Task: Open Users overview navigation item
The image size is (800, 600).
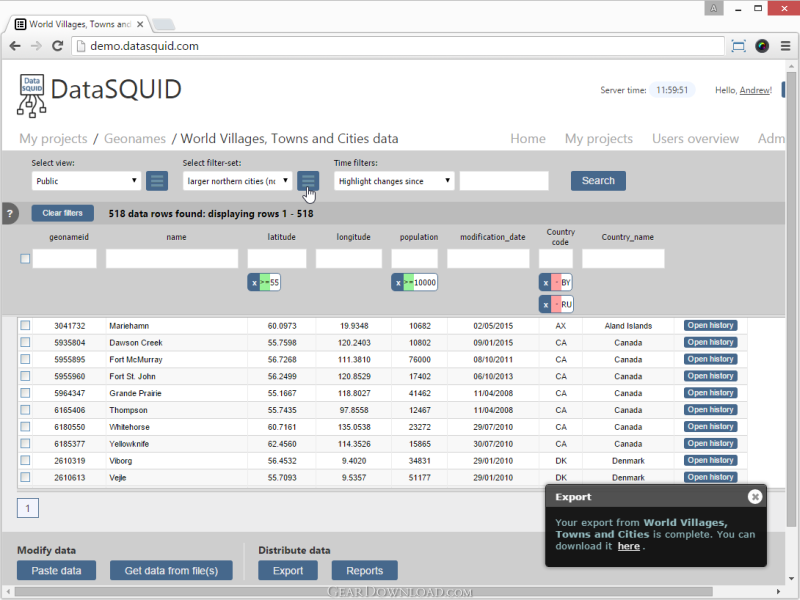Action: 695,138
